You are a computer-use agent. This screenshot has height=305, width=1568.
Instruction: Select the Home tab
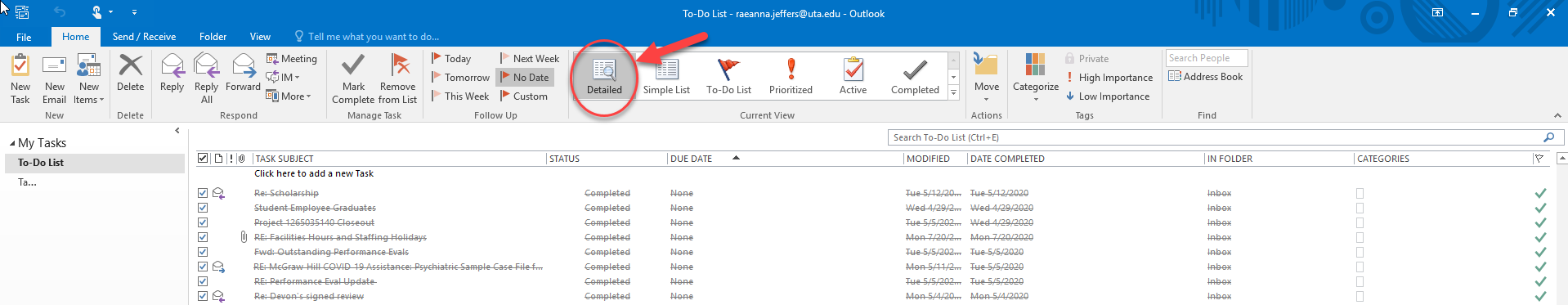75,37
